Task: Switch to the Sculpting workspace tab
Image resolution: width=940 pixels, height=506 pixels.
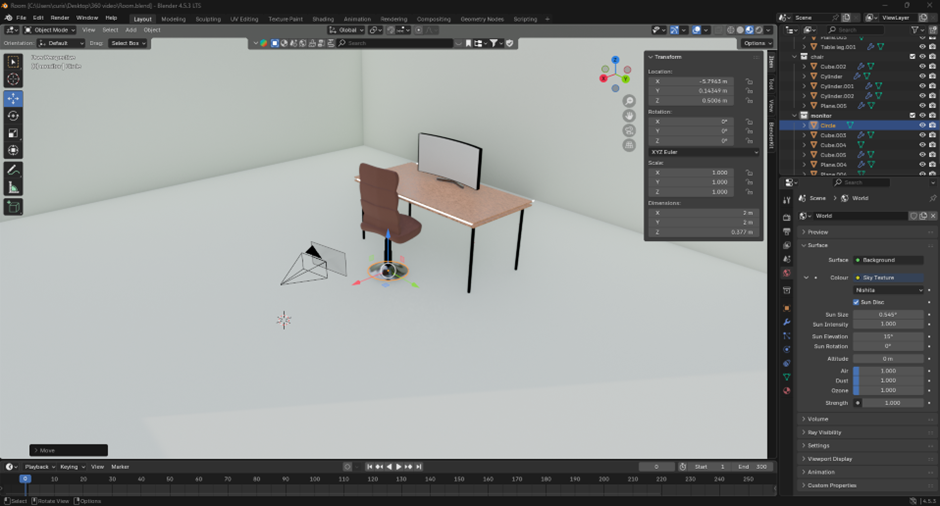Action: [208, 19]
